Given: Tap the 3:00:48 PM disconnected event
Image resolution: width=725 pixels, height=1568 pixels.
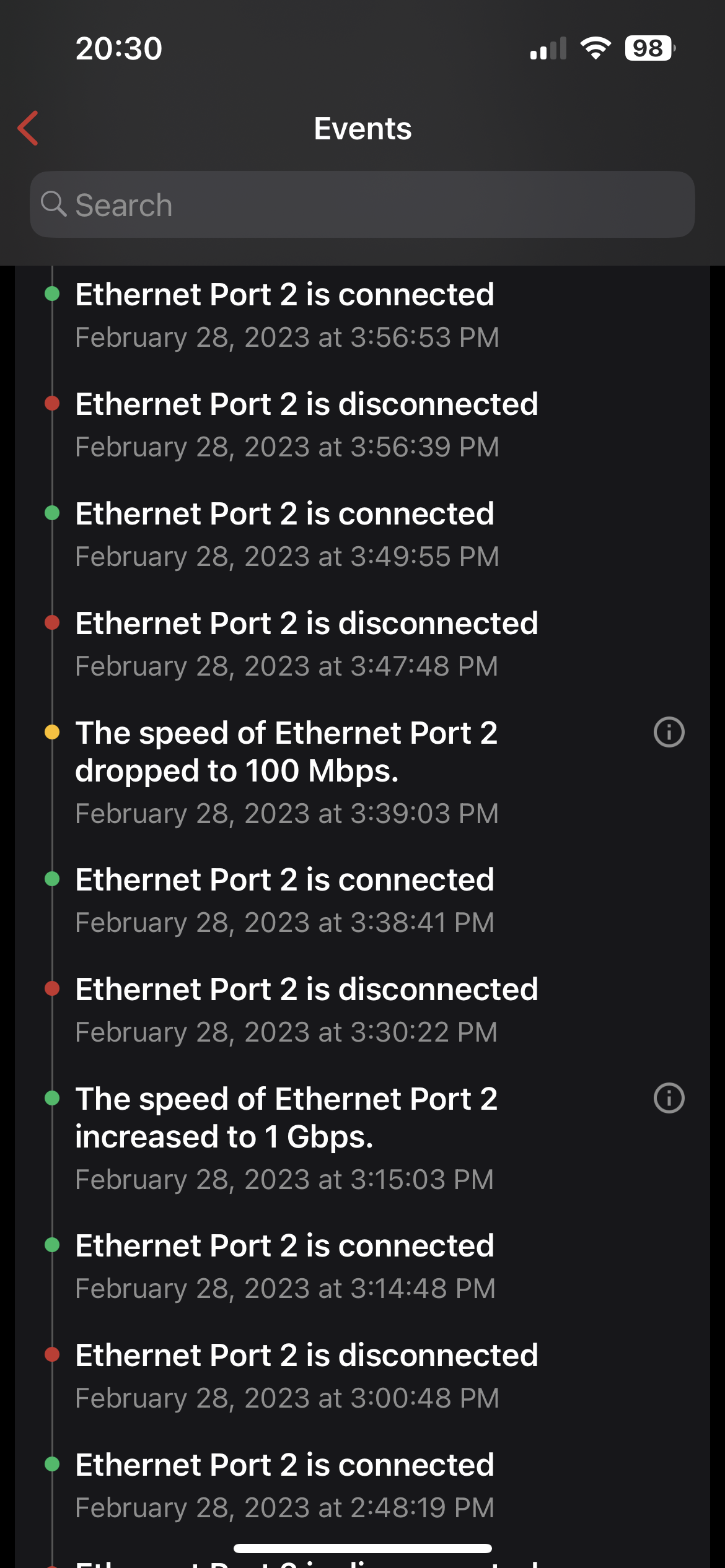Looking at the screenshot, I should click(x=307, y=1375).
